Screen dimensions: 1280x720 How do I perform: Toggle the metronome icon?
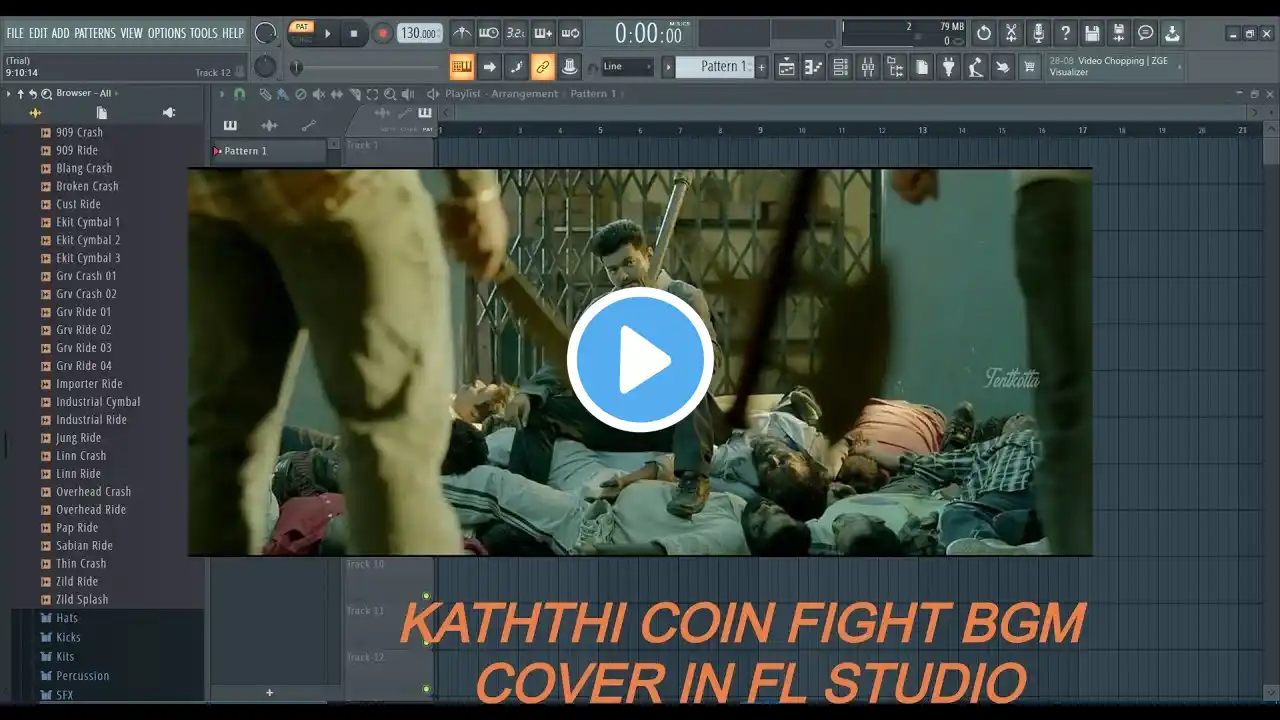461,33
